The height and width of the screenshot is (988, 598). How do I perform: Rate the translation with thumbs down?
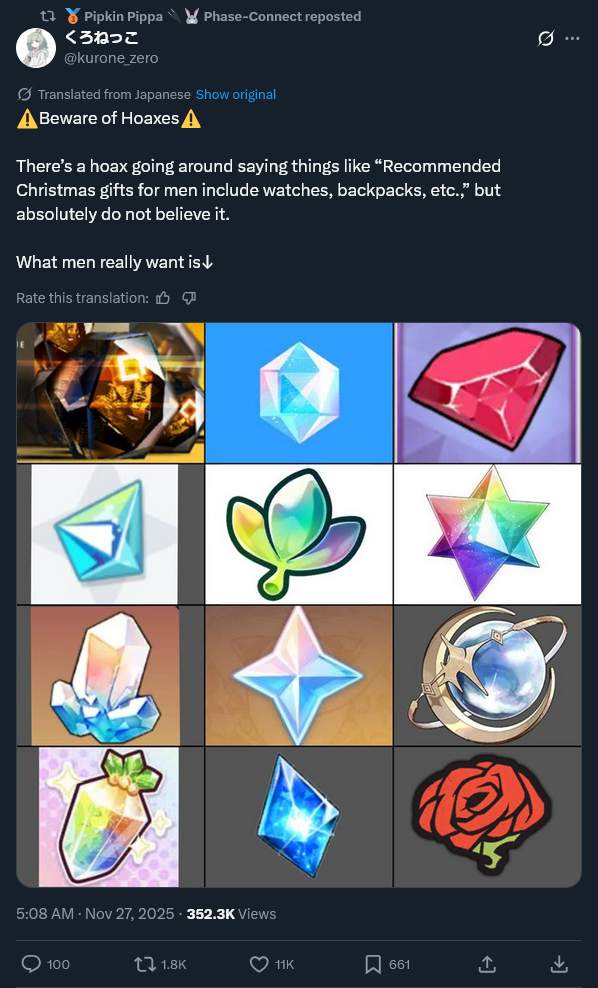189,298
